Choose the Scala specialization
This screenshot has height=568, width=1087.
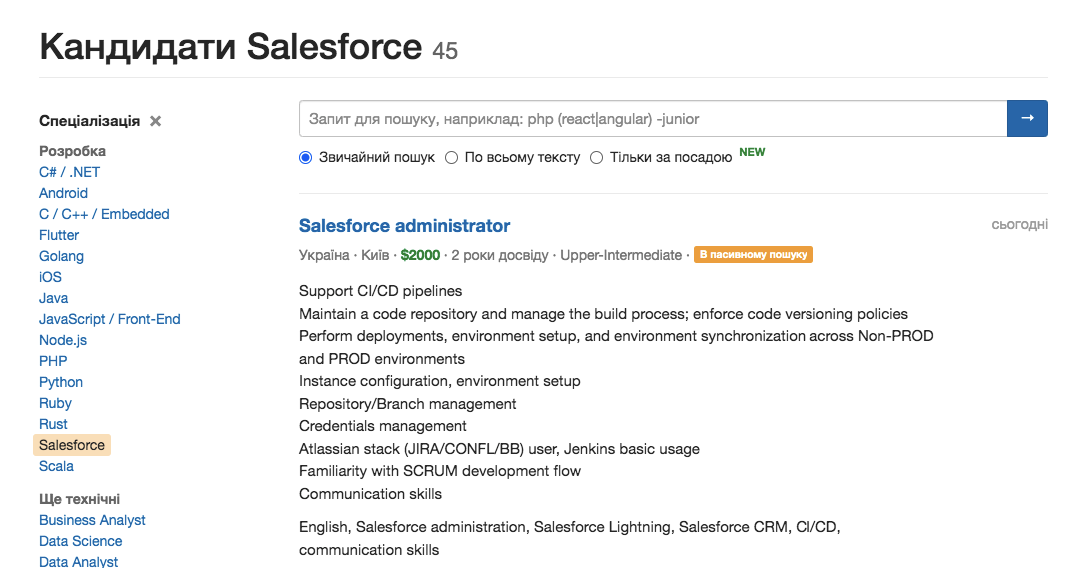click(56, 466)
